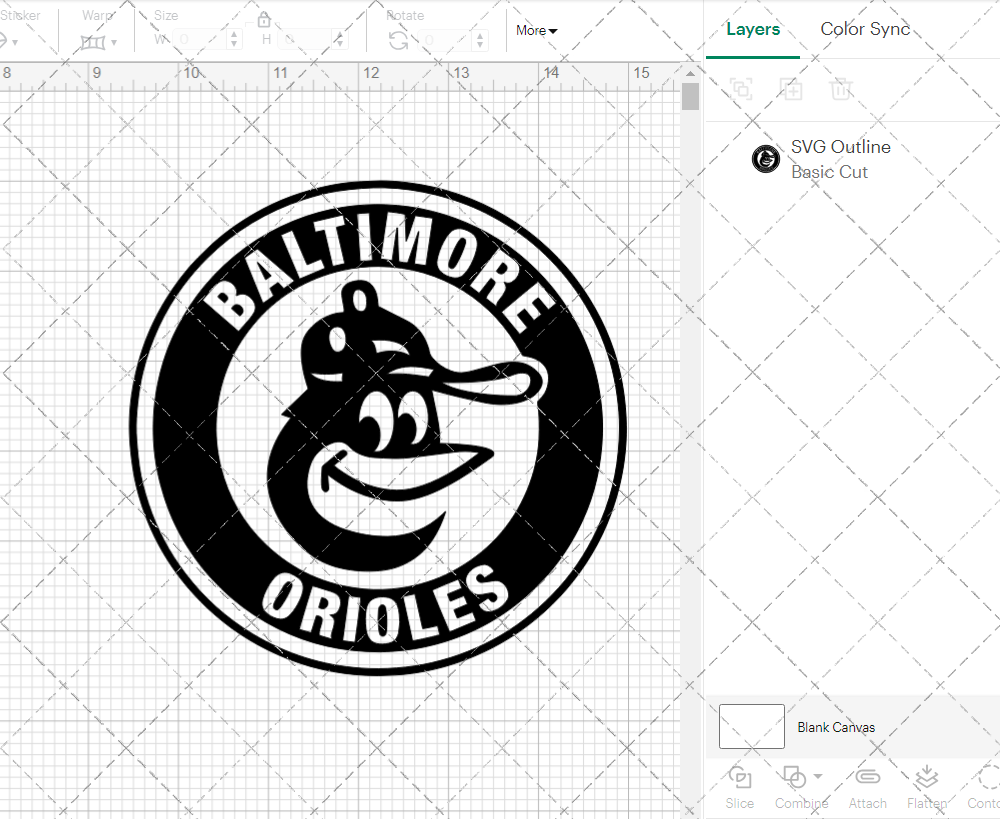Click the Flatten layers icon
The image size is (1000, 819).
click(x=927, y=777)
